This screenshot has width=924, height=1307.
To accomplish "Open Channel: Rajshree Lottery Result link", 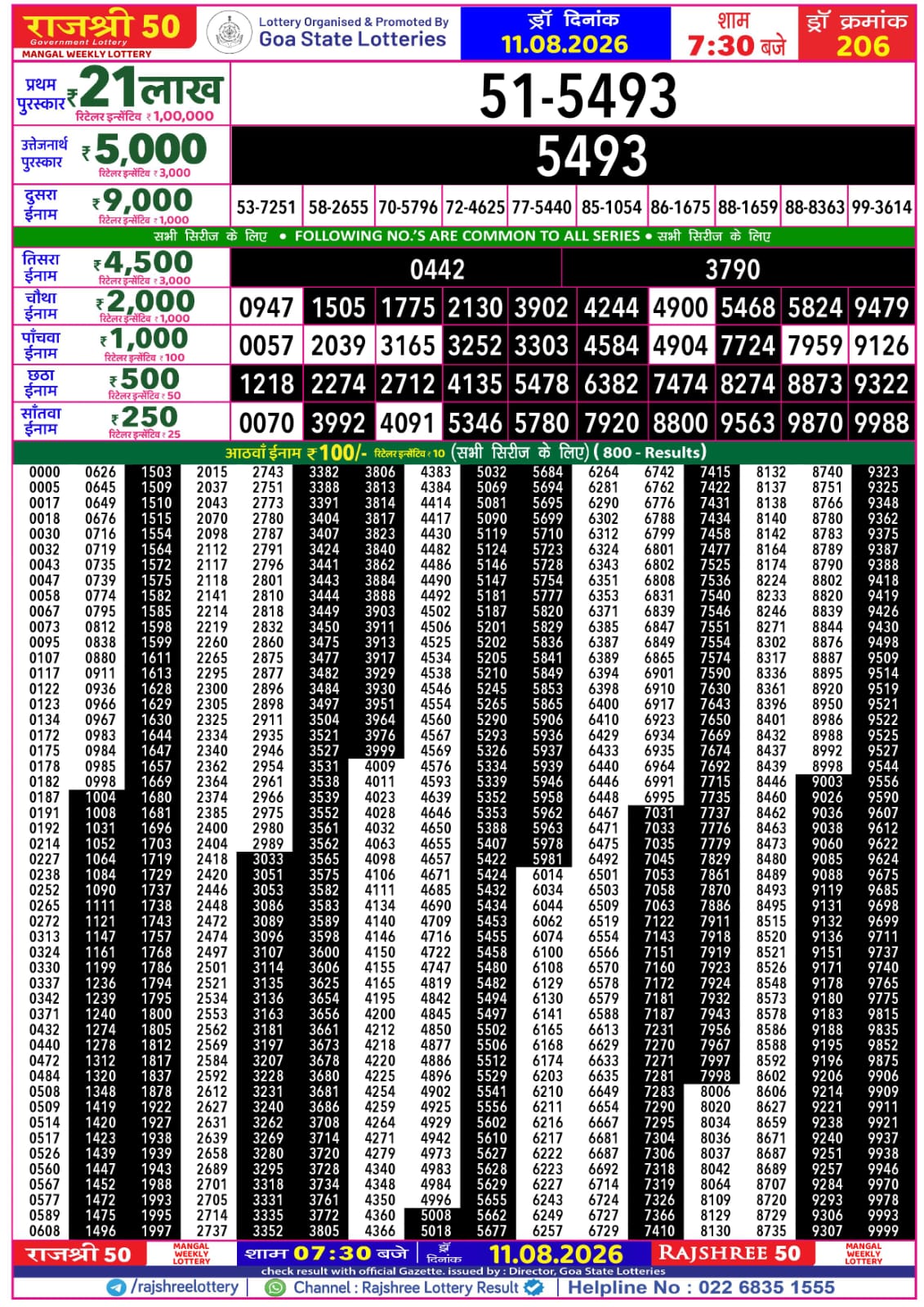I will pos(406,1287).
